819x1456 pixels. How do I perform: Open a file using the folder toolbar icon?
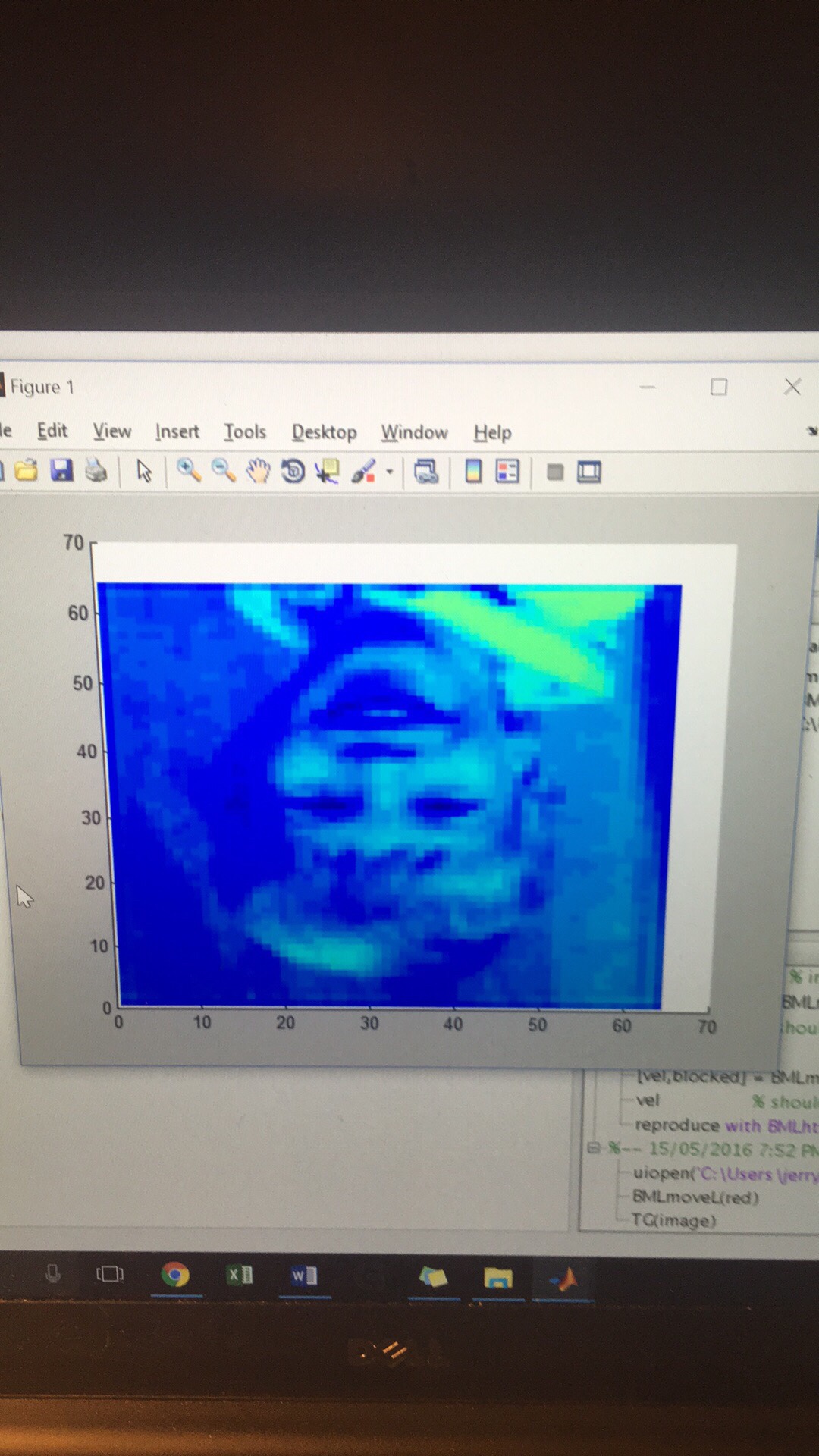click(26, 471)
